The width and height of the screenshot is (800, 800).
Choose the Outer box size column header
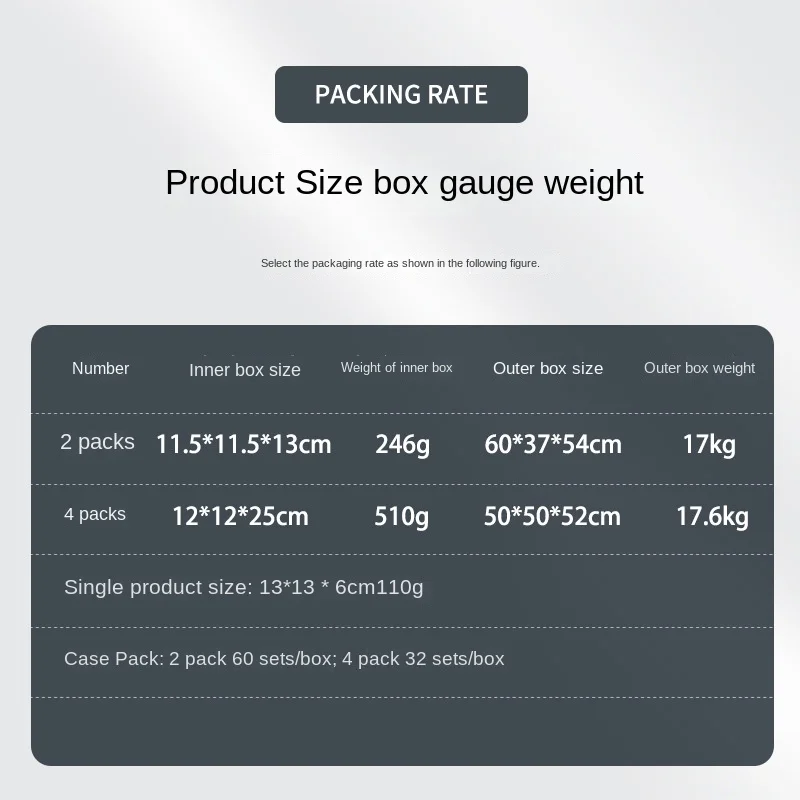548,368
